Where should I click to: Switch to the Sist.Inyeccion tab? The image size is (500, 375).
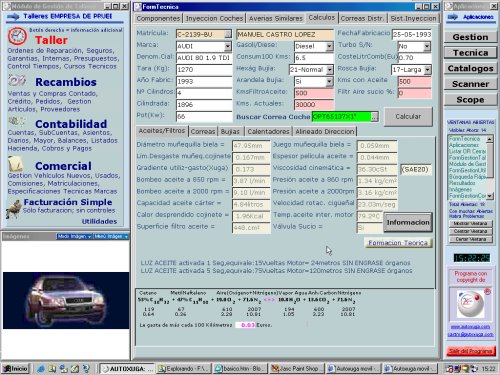click(413, 18)
